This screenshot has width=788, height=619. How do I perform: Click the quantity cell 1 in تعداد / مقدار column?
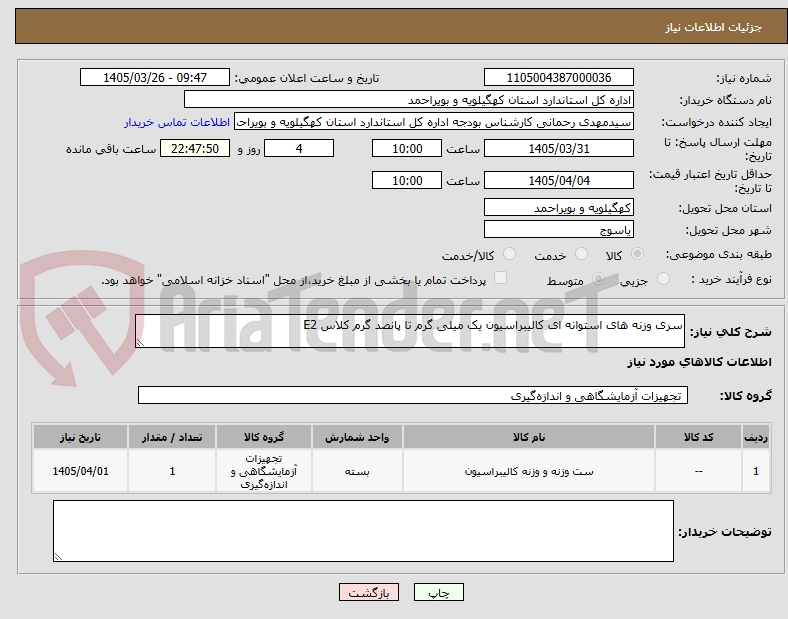click(172, 471)
